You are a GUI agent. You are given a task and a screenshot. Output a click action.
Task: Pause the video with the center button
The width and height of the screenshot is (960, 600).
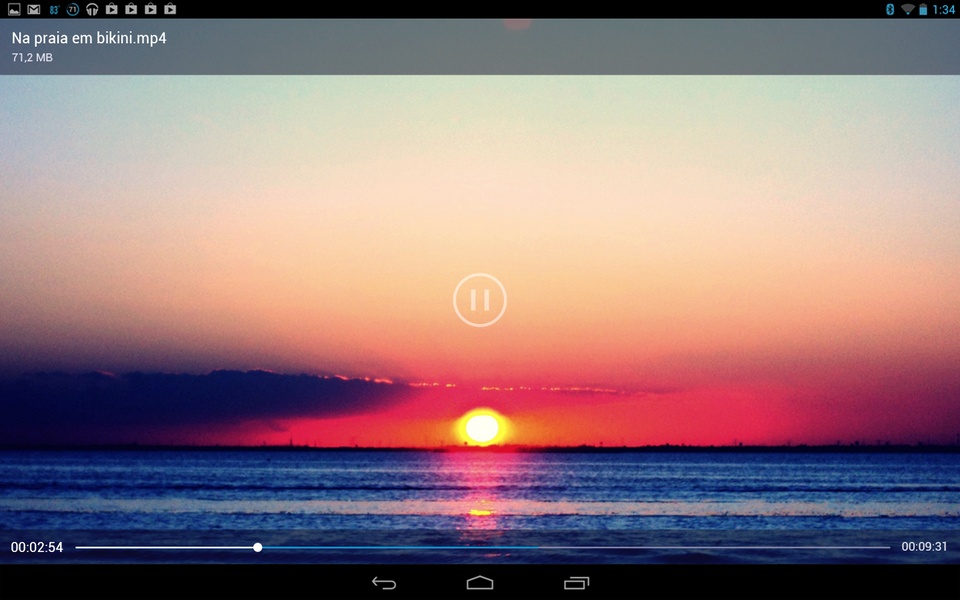[479, 300]
